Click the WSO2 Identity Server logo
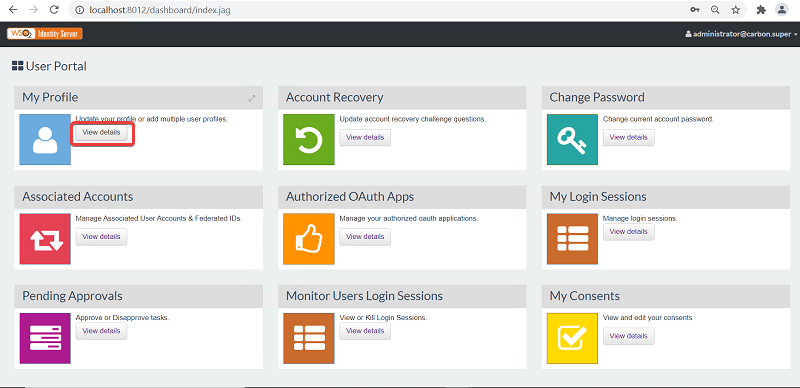This screenshot has height=388, width=800. [x=45, y=34]
